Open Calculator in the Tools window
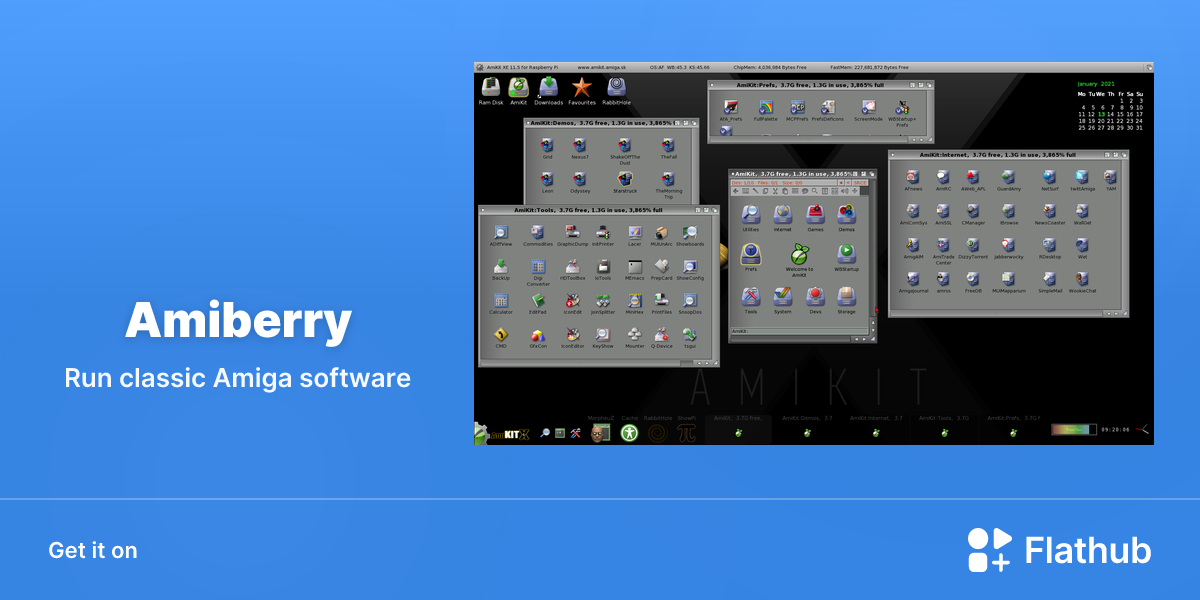The image size is (1200, 600). [501, 302]
